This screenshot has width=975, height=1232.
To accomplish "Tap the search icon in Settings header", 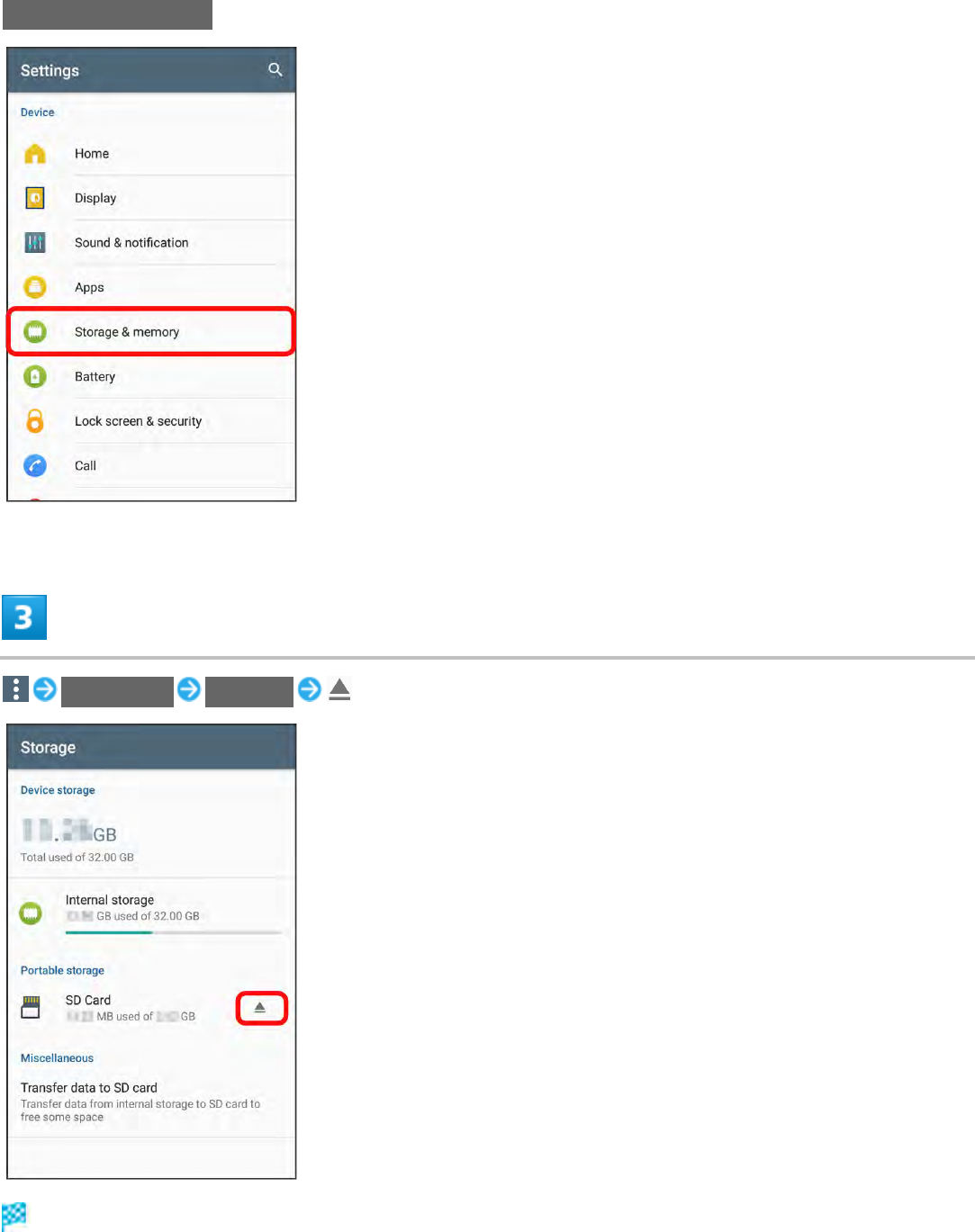I will pyautogui.click(x=275, y=69).
